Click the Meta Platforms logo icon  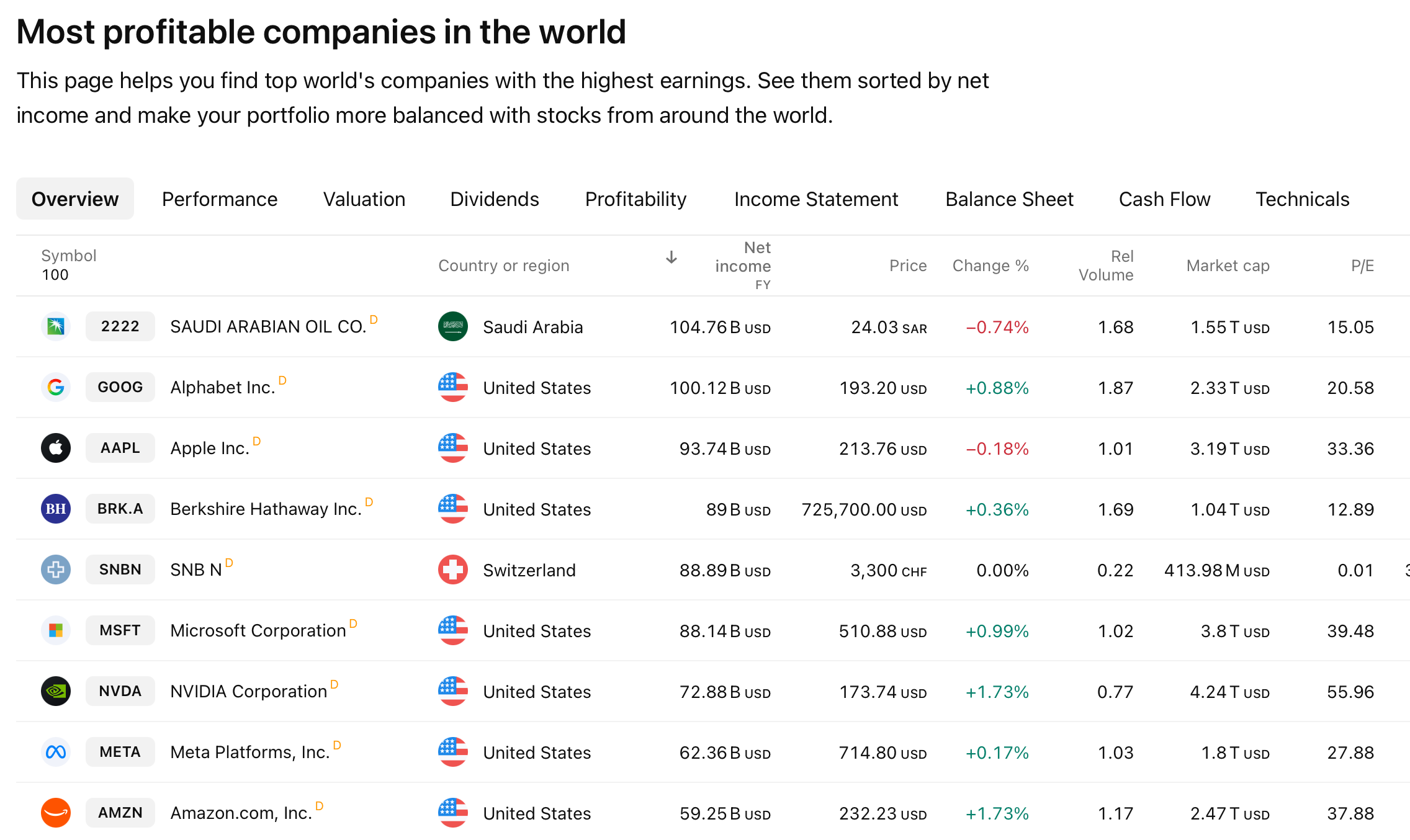click(x=56, y=752)
